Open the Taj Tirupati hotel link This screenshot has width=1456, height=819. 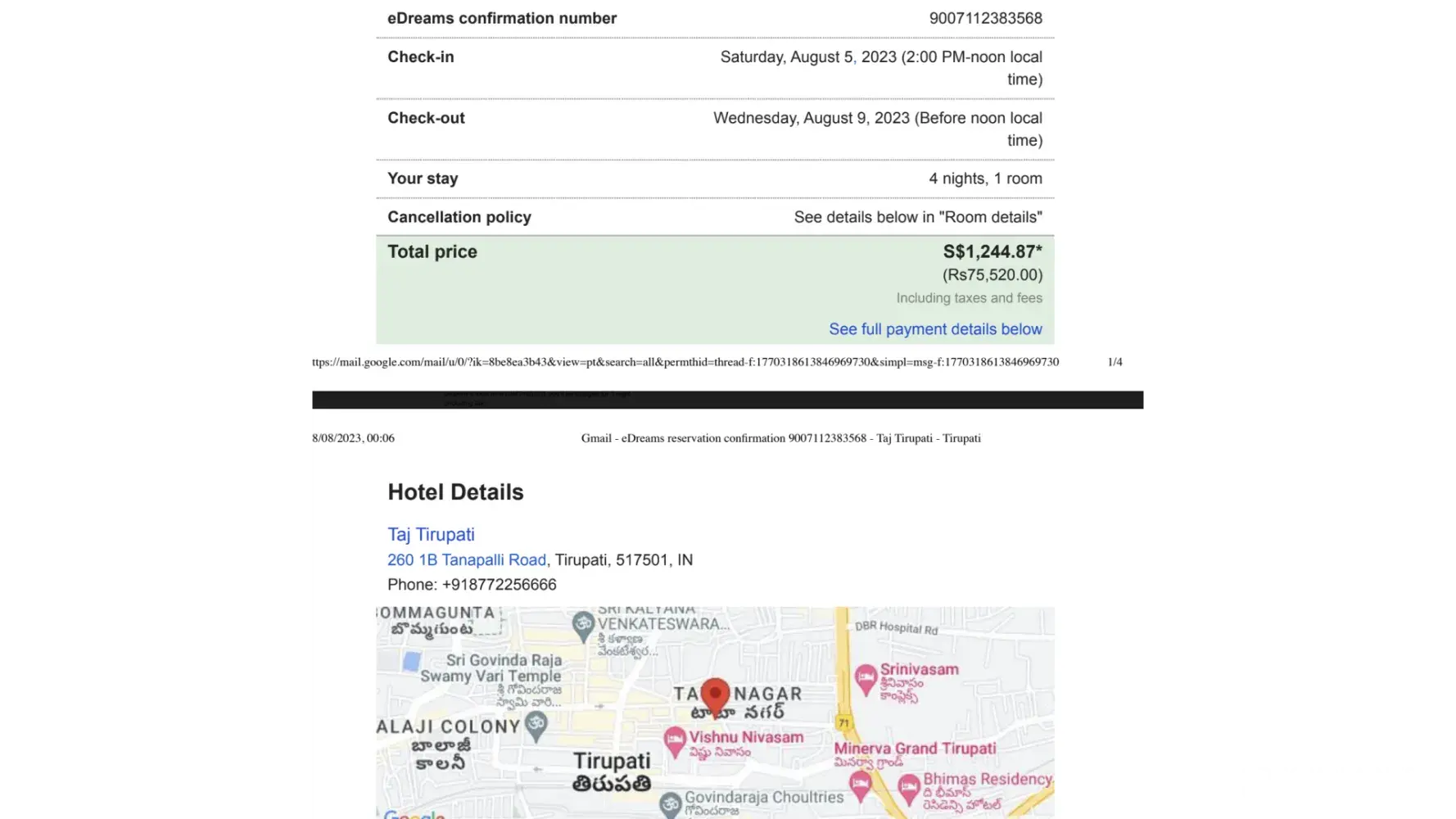tap(431, 535)
